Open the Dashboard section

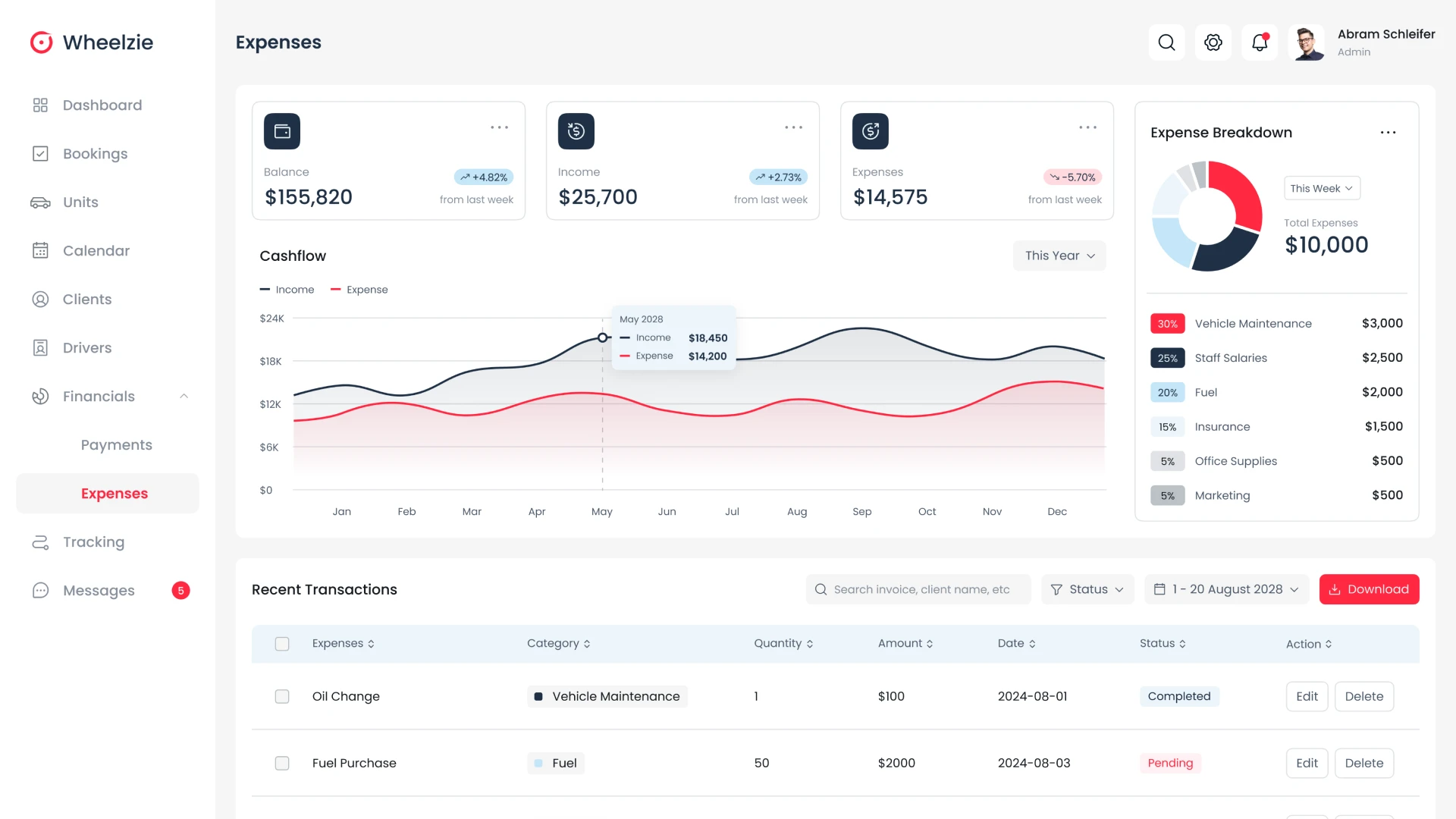(x=102, y=105)
